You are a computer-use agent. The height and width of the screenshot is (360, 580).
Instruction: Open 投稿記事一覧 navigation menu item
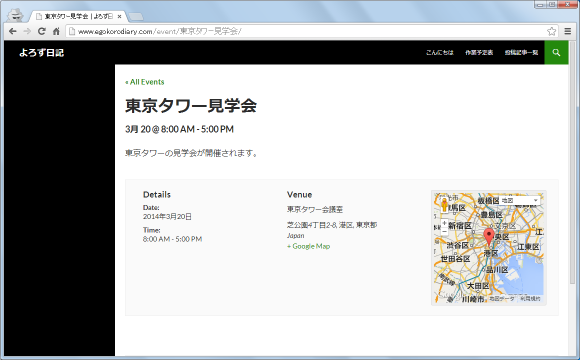click(x=522, y=53)
